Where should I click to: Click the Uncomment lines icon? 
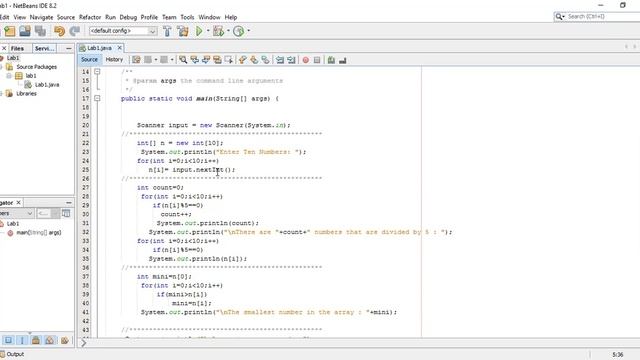pos(342,60)
